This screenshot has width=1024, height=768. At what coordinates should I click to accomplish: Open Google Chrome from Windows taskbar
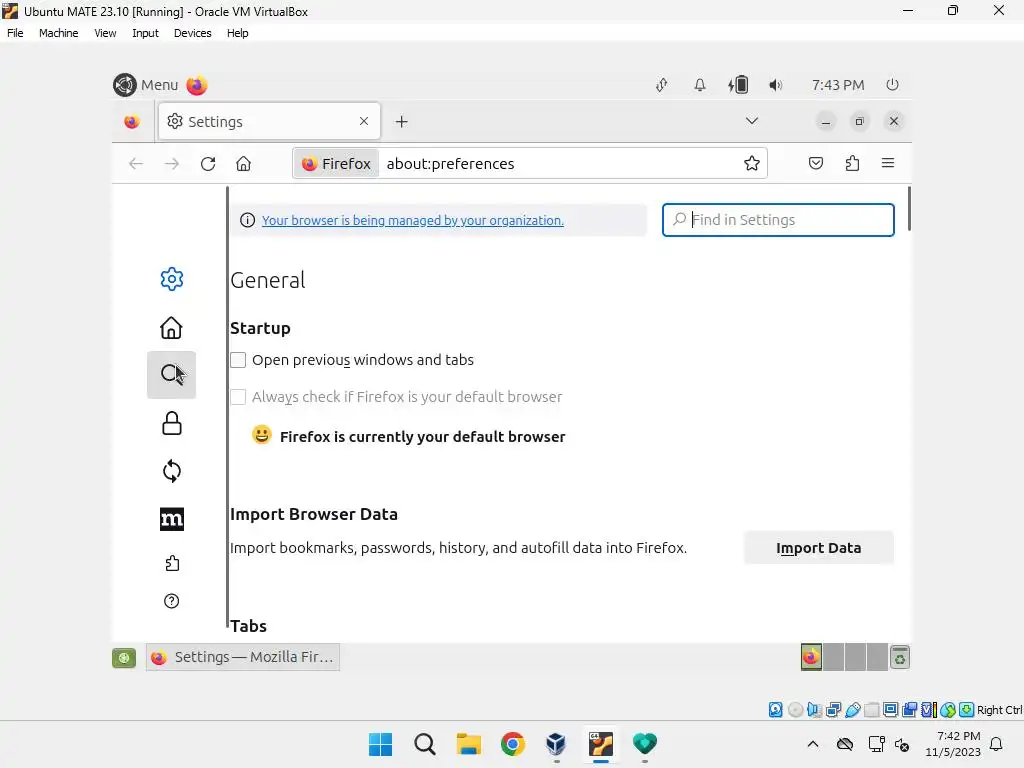[x=513, y=744]
